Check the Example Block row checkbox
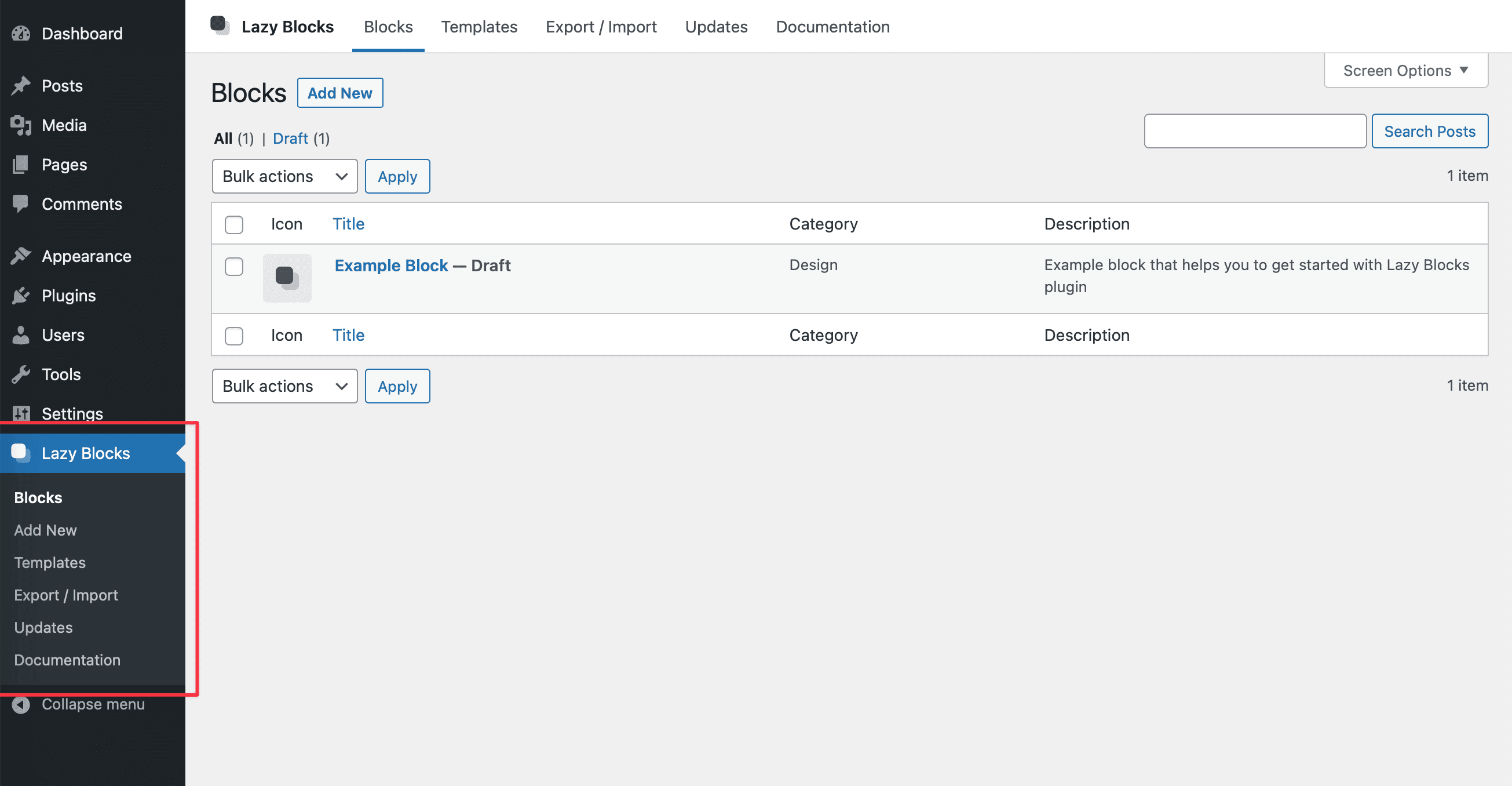This screenshot has width=1512, height=786. (233, 267)
